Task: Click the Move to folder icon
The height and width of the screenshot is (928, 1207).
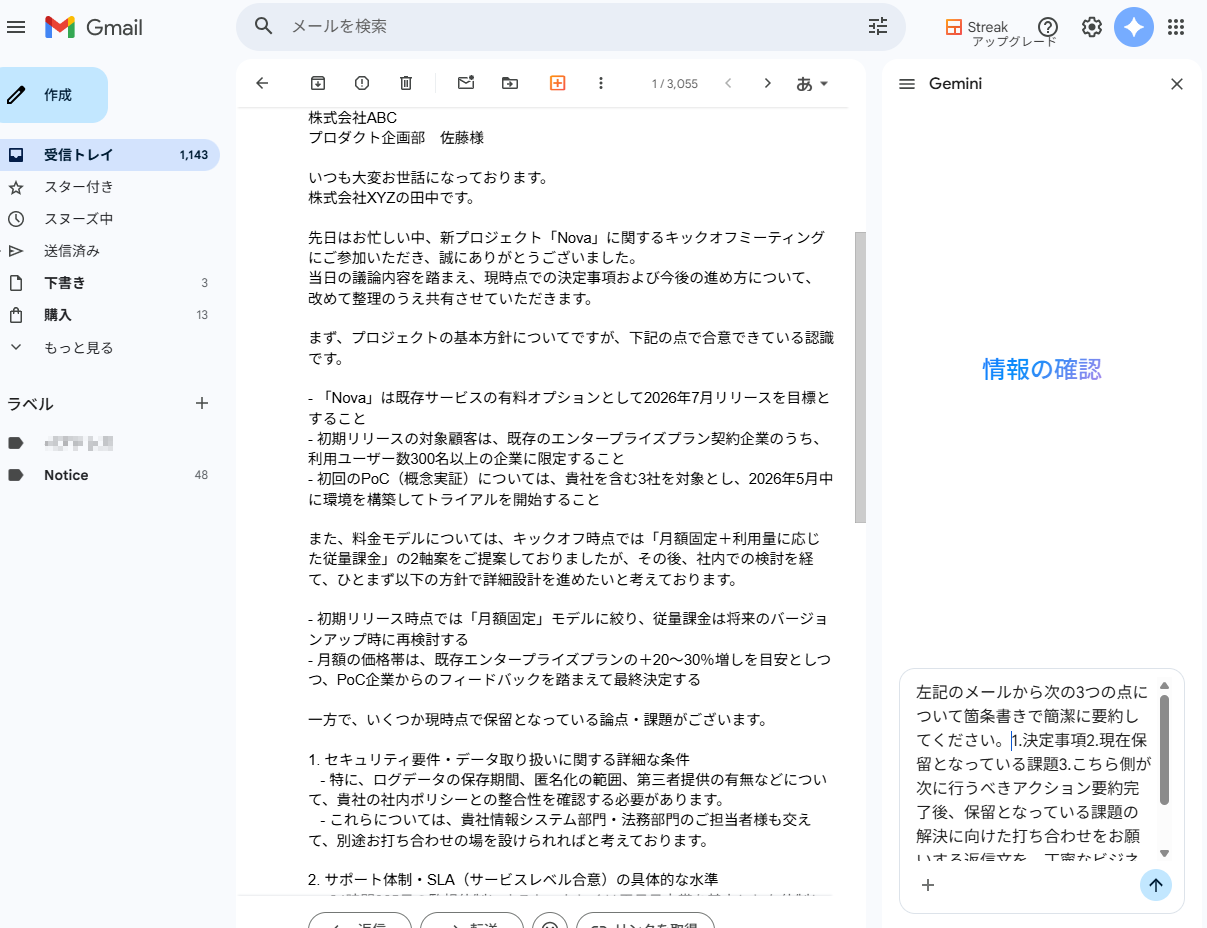Action: click(x=510, y=83)
